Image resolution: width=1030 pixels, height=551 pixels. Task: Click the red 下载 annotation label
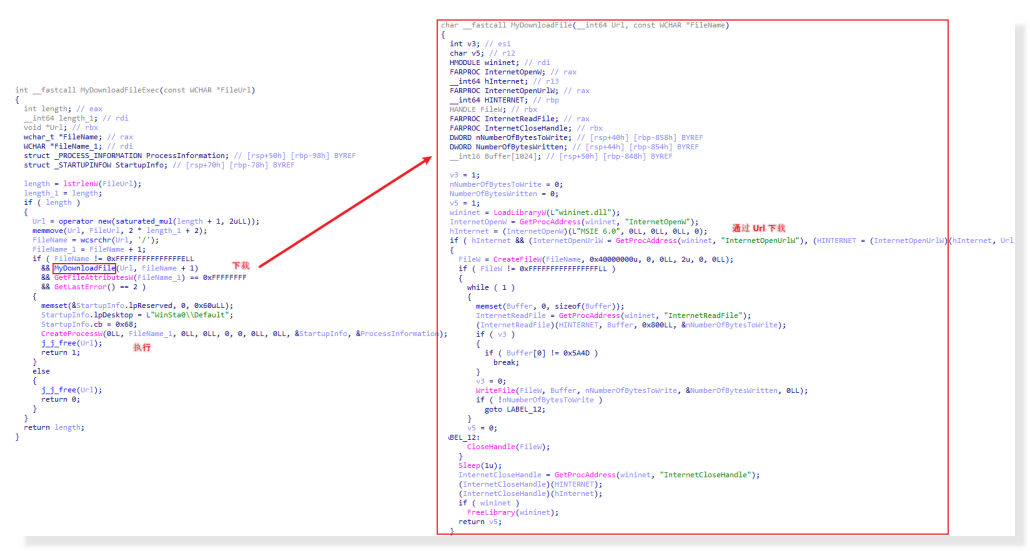241,266
